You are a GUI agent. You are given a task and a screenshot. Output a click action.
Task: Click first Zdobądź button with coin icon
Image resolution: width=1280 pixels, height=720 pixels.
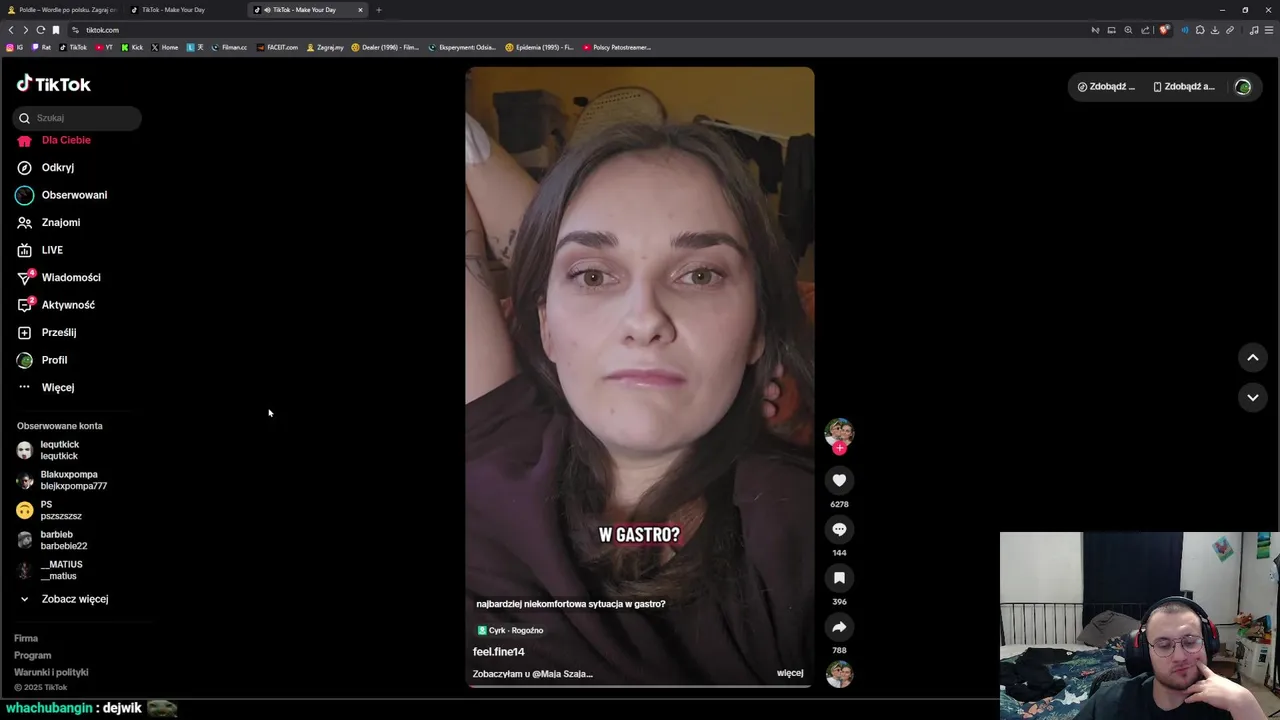click(1106, 87)
